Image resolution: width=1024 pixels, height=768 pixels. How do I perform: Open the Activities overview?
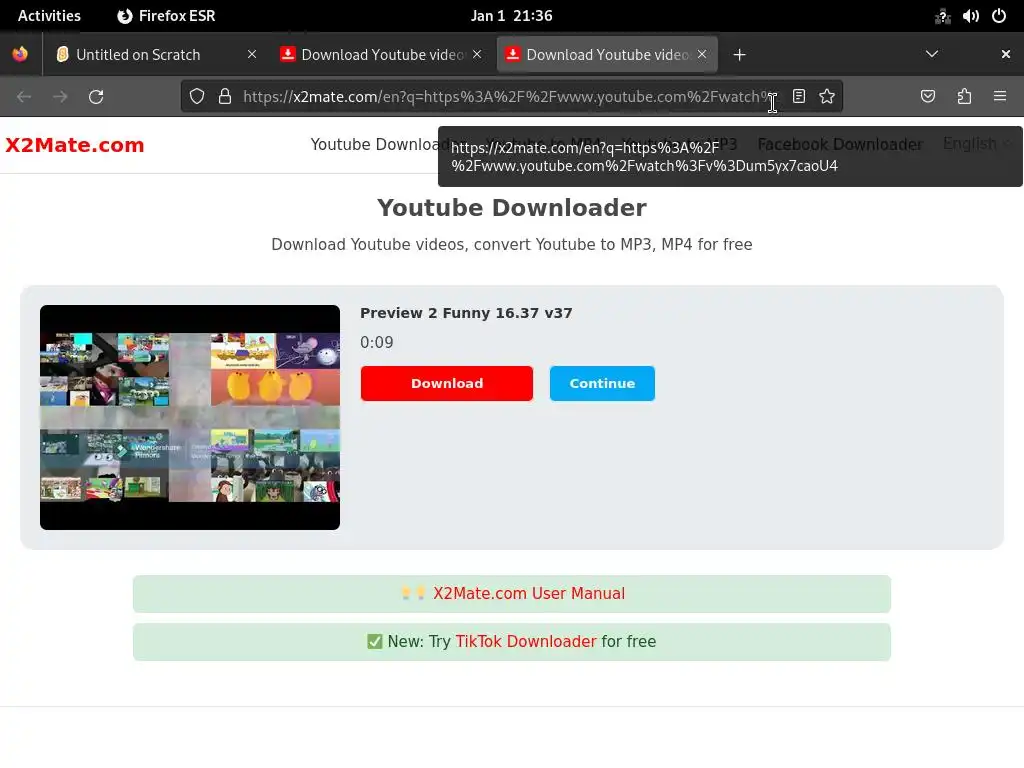point(49,16)
